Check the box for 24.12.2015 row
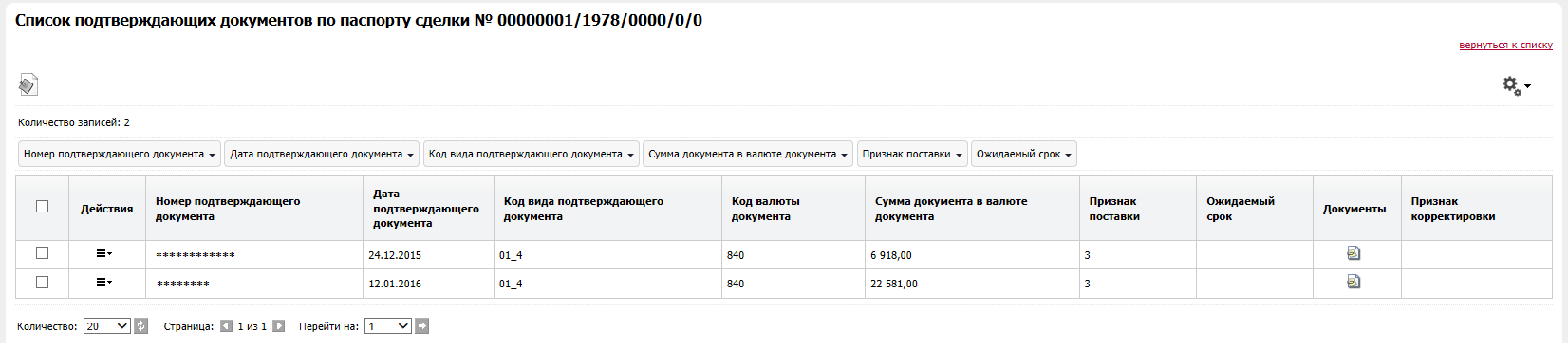Viewport: 1568px width, 351px height. pyautogui.click(x=42, y=253)
